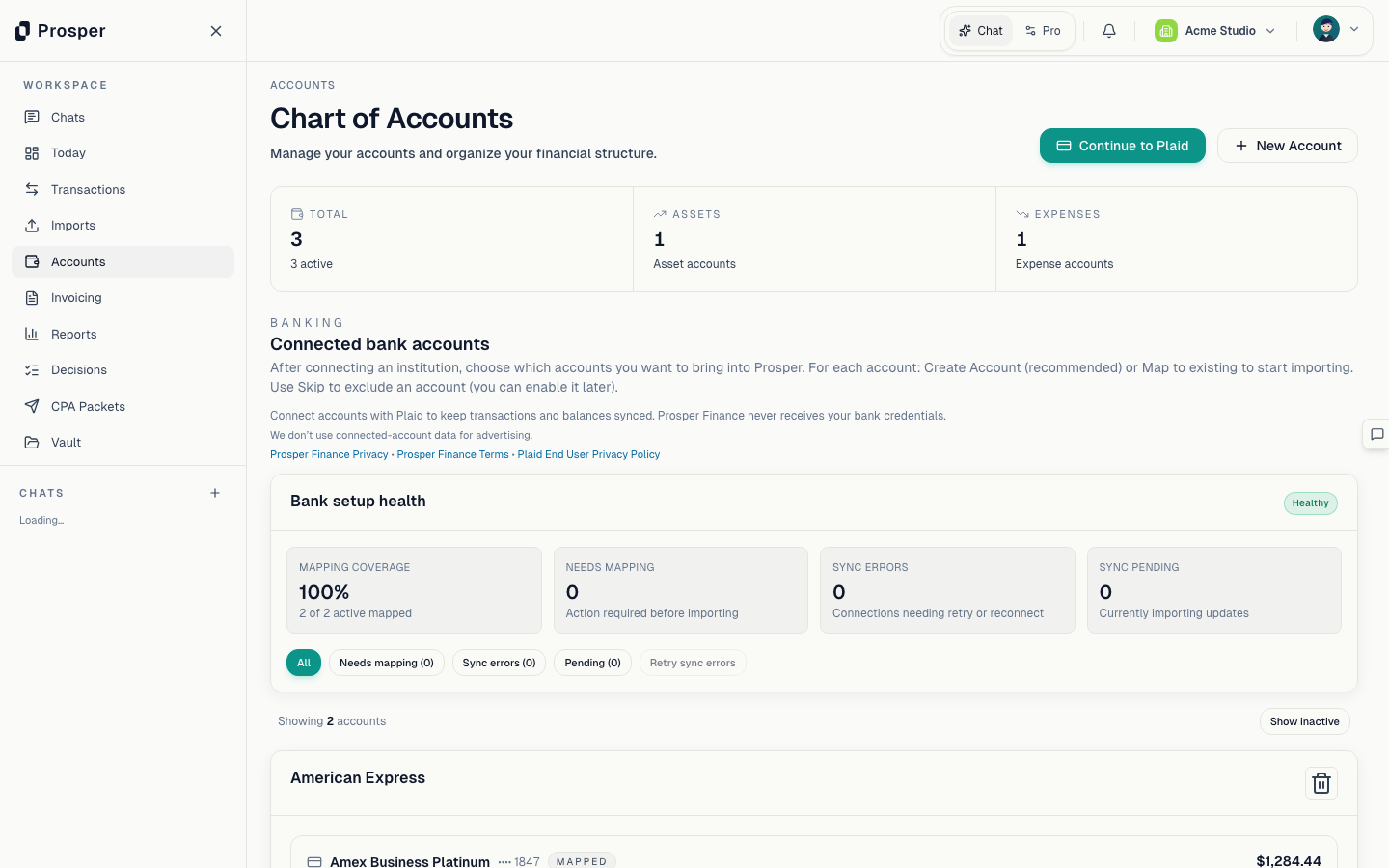
Task: Click the MAPPED badge on Amex account
Action: 582,861
